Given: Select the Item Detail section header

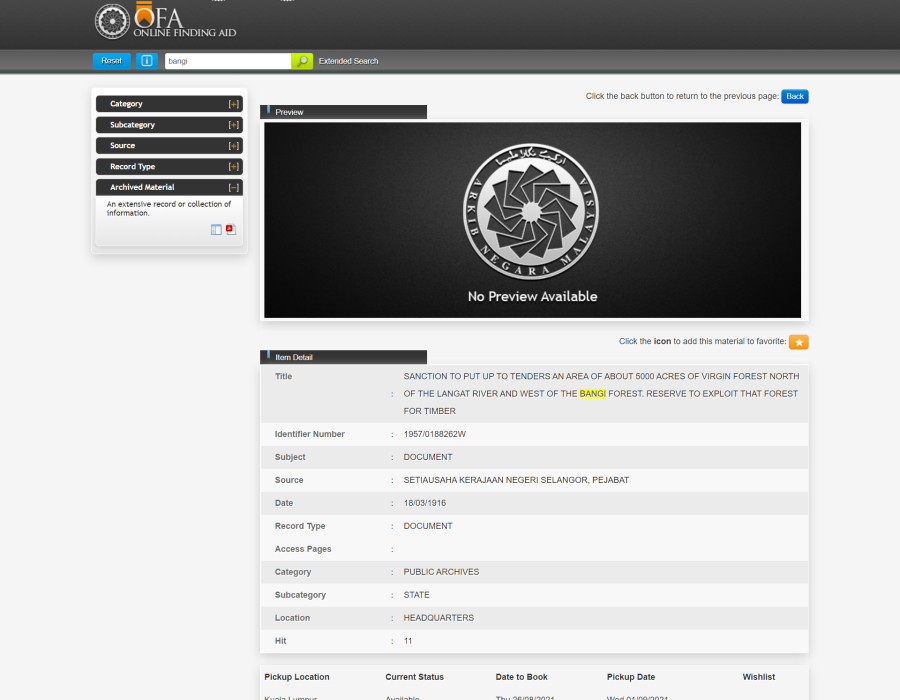Looking at the screenshot, I should click(343, 357).
